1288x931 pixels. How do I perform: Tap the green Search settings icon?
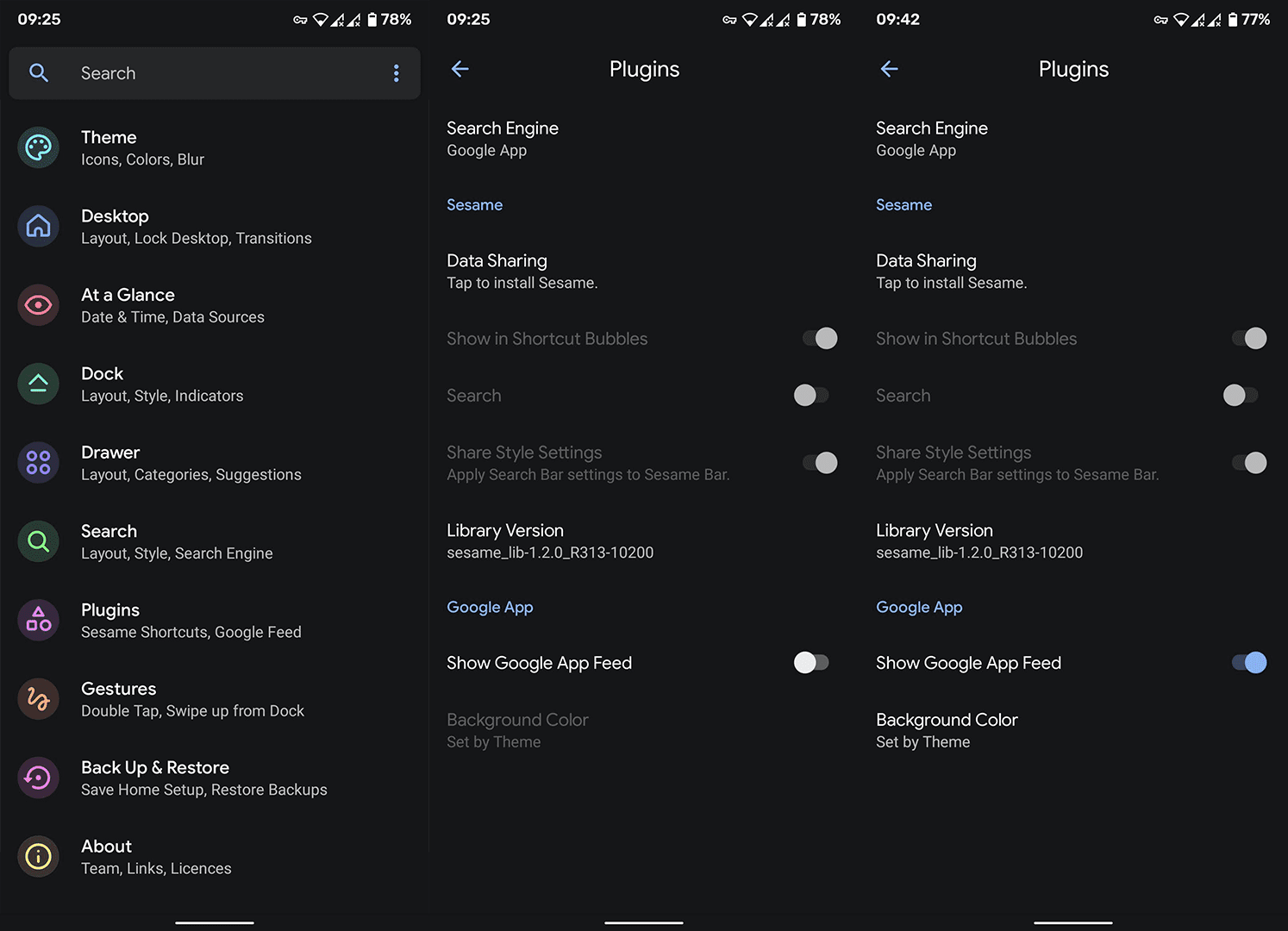pos(38,541)
